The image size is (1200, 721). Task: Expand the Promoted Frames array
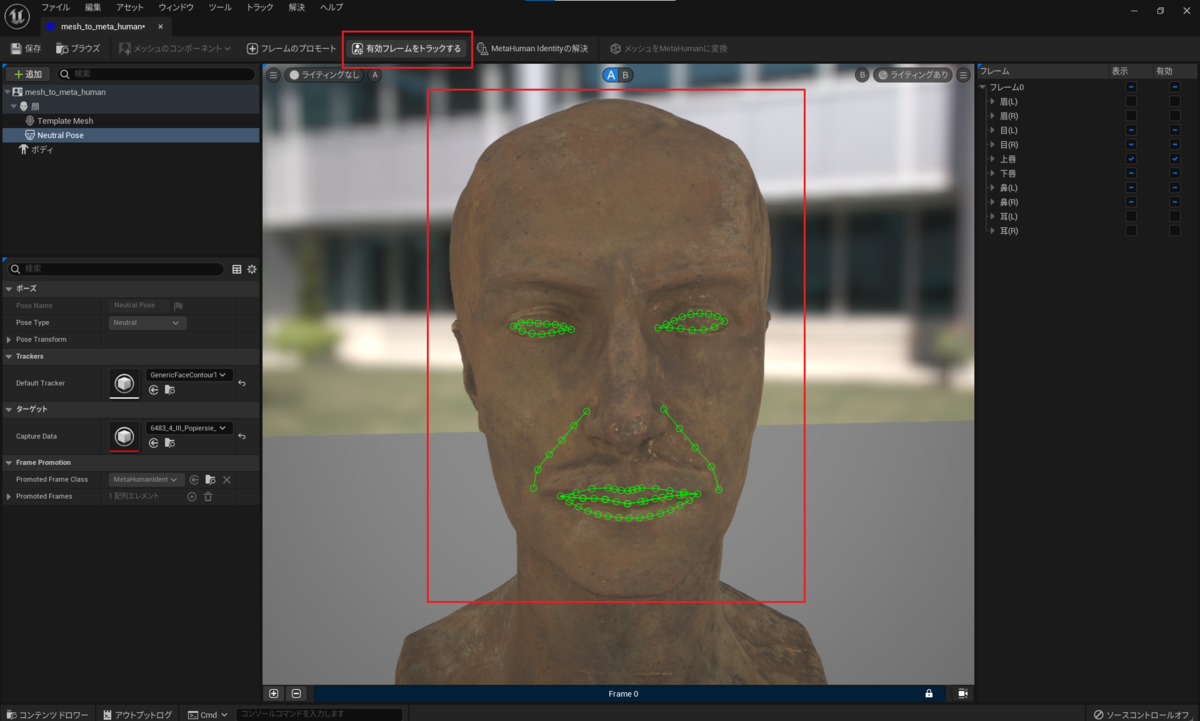[x=10, y=497]
